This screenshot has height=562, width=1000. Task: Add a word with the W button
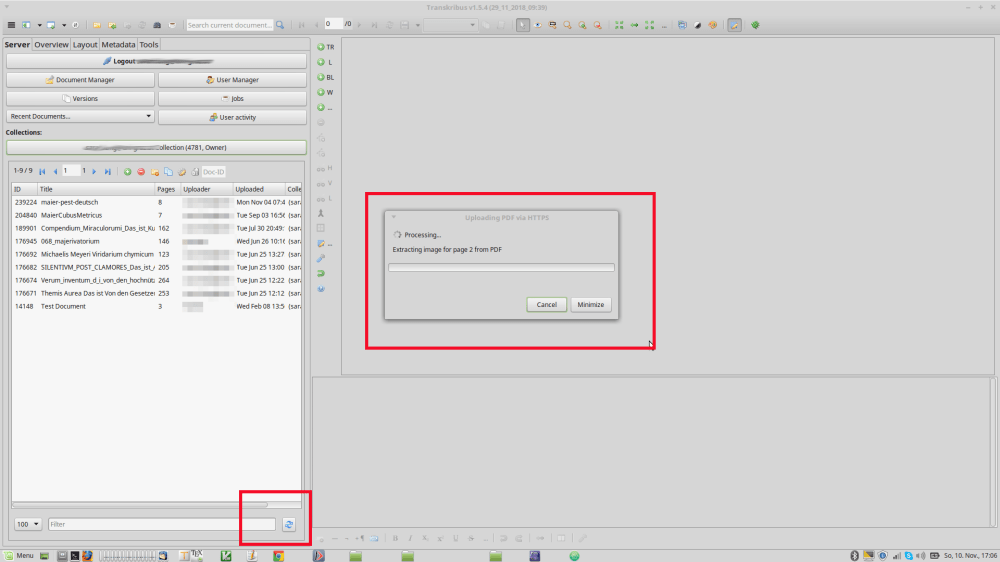[325, 92]
